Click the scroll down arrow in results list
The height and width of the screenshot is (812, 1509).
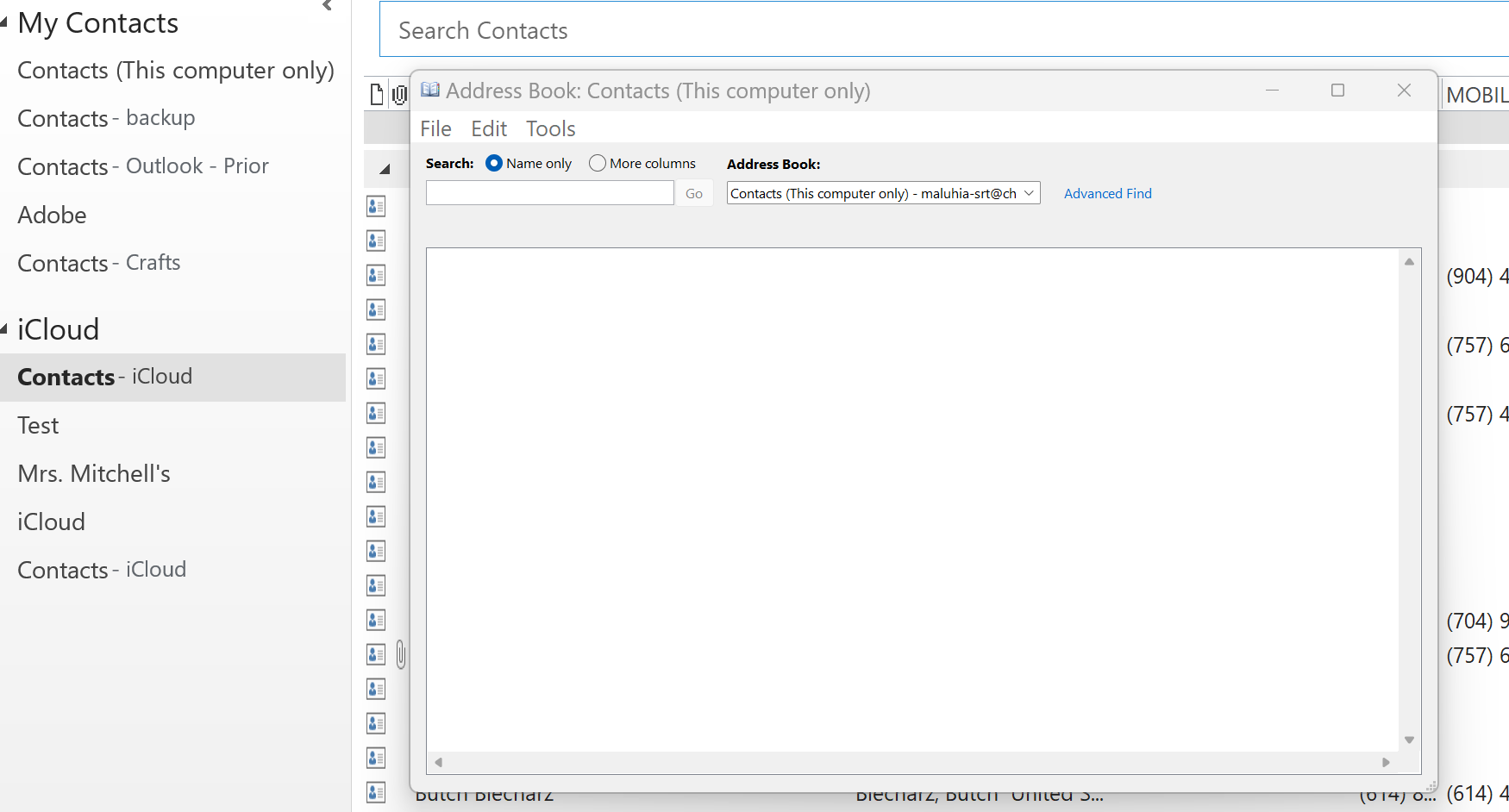pos(1410,740)
